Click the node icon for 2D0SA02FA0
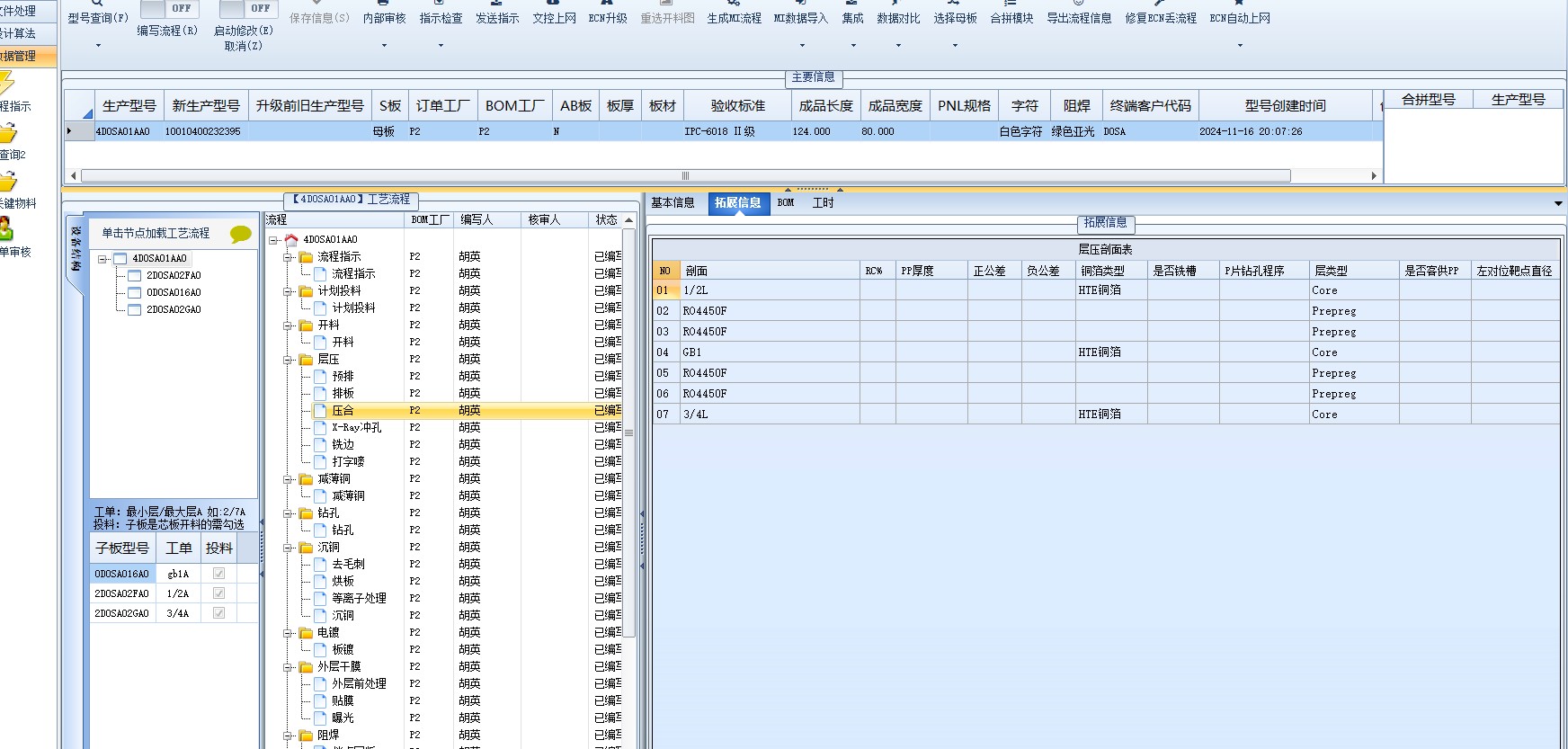This screenshot has height=749, width=1568. [134, 275]
